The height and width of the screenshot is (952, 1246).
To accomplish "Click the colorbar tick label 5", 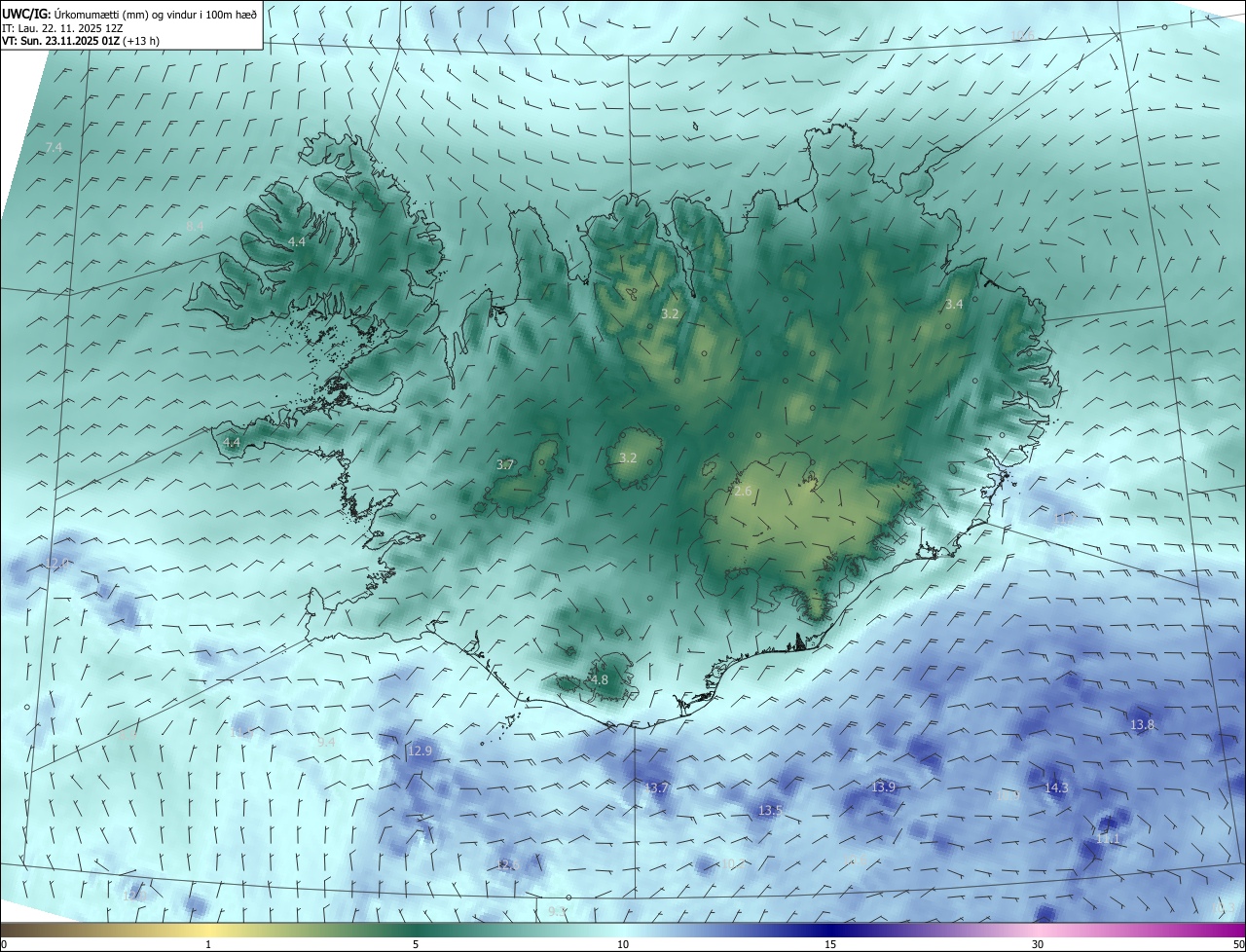I will [416, 945].
